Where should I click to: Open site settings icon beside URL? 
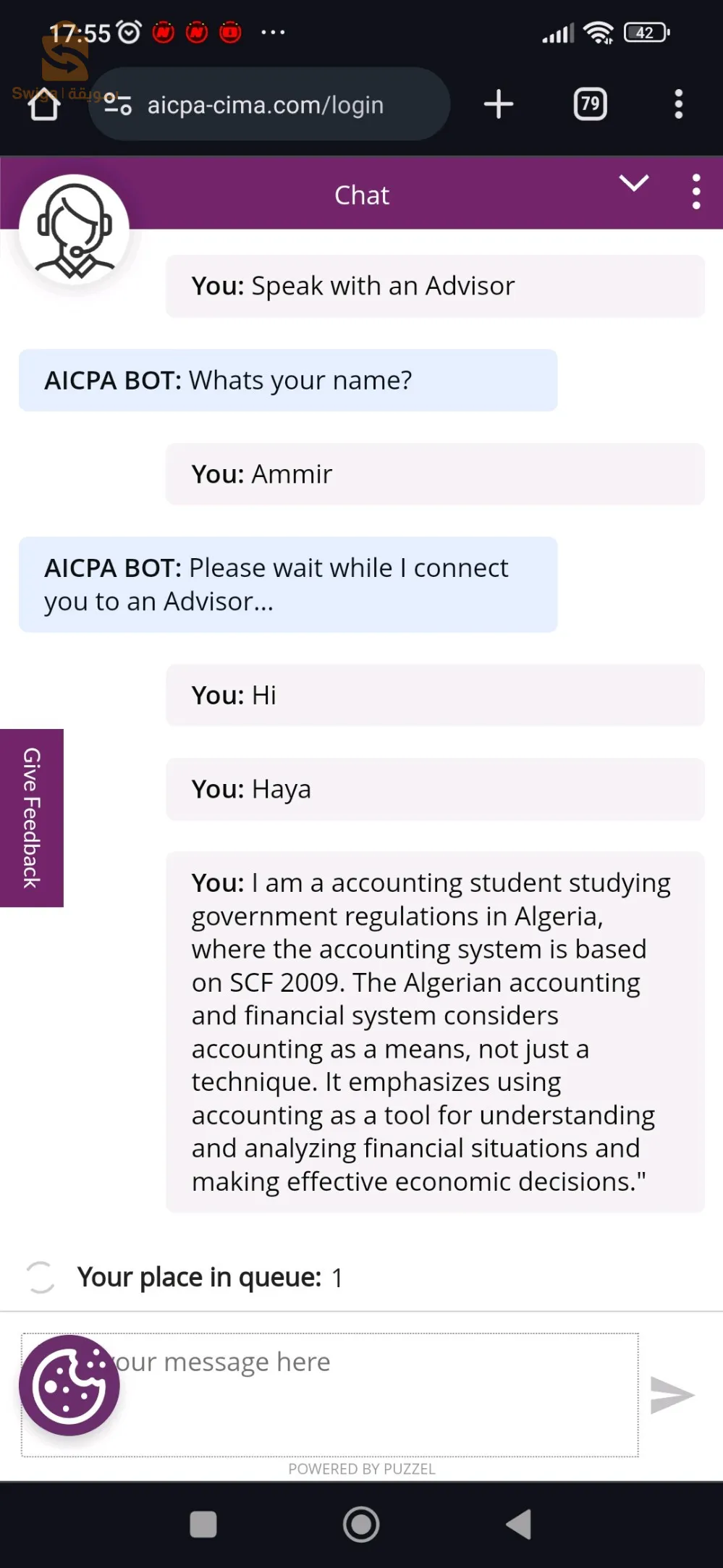117,105
